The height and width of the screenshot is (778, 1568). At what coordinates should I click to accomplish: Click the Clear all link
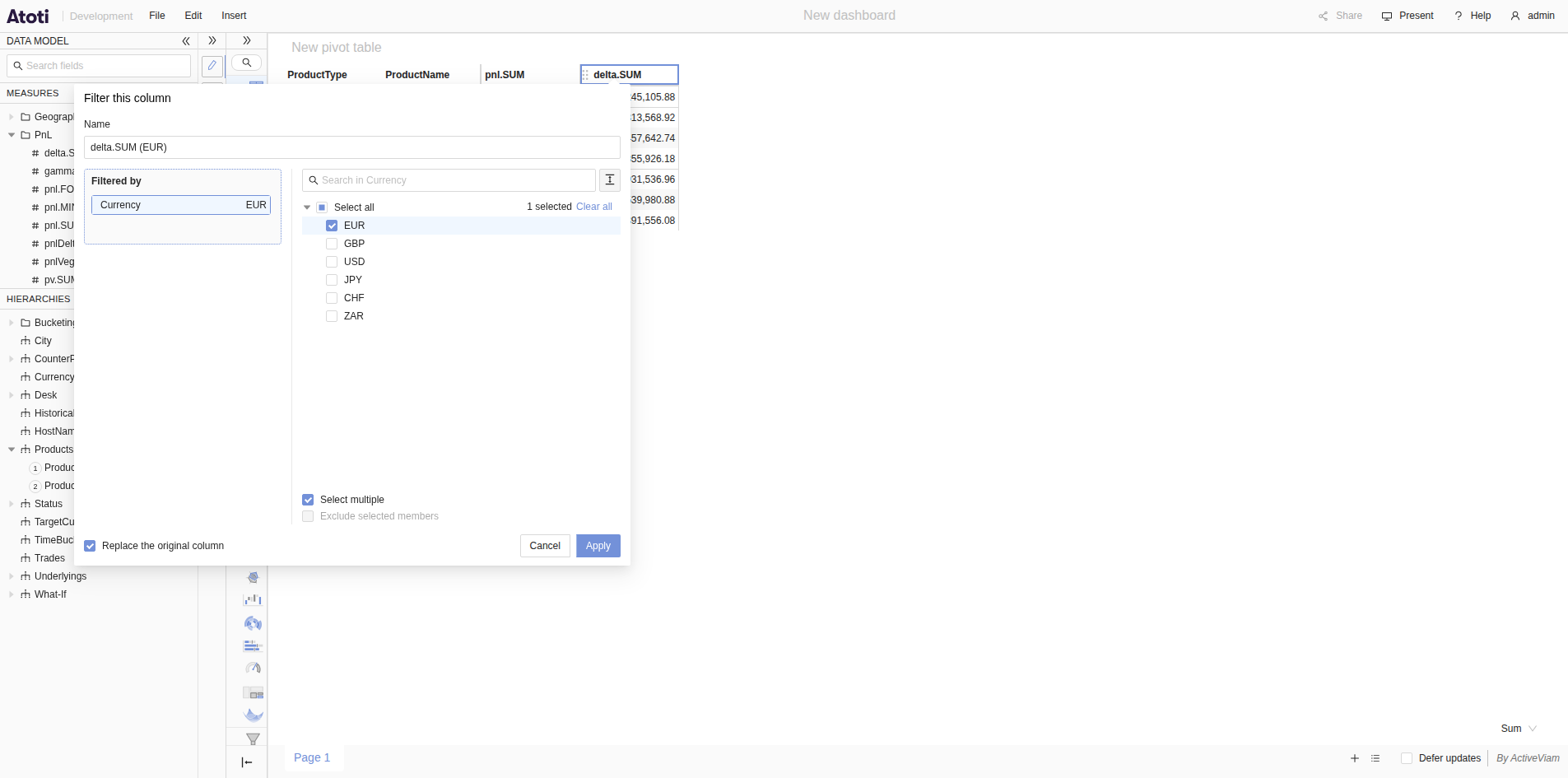pos(594,207)
